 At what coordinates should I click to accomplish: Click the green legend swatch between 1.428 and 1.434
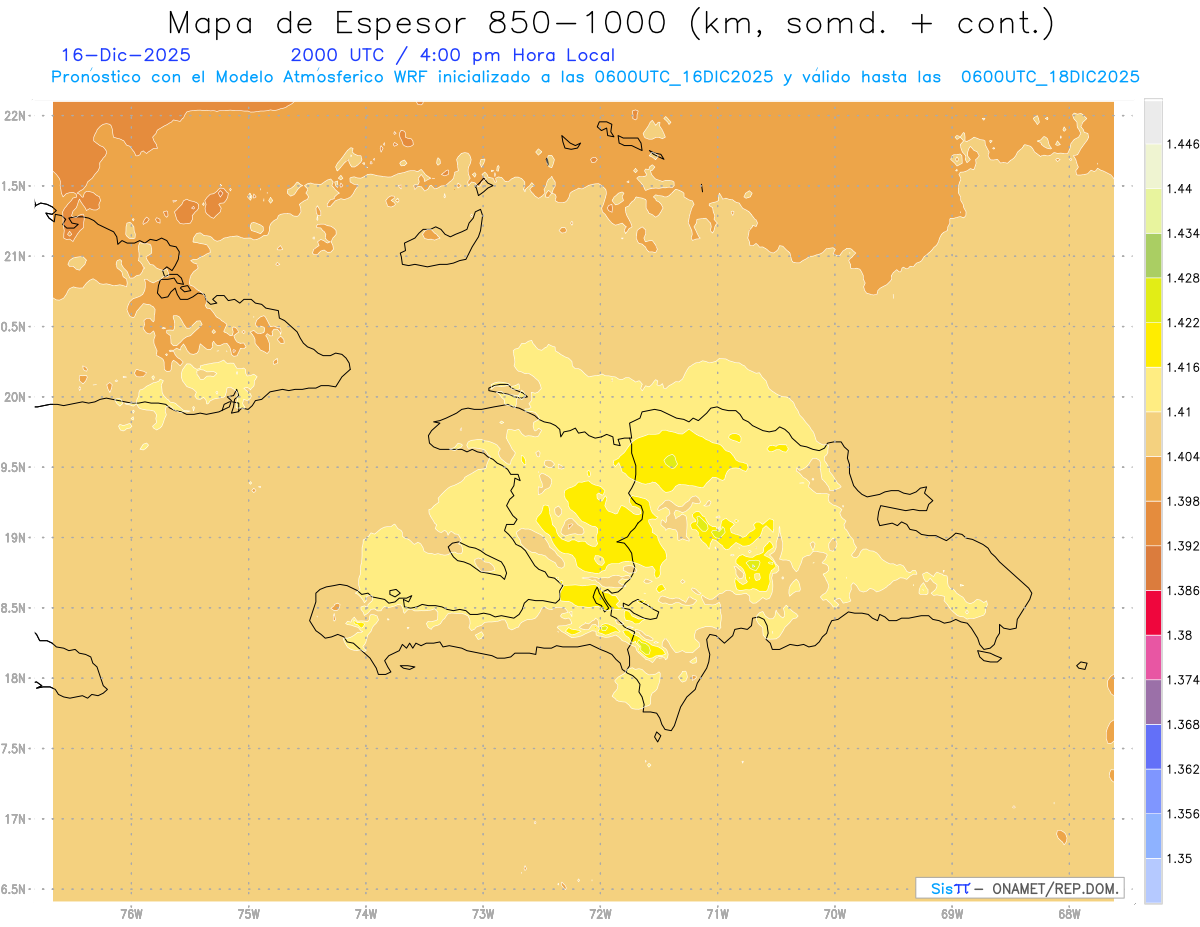click(x=1153, y=255)
